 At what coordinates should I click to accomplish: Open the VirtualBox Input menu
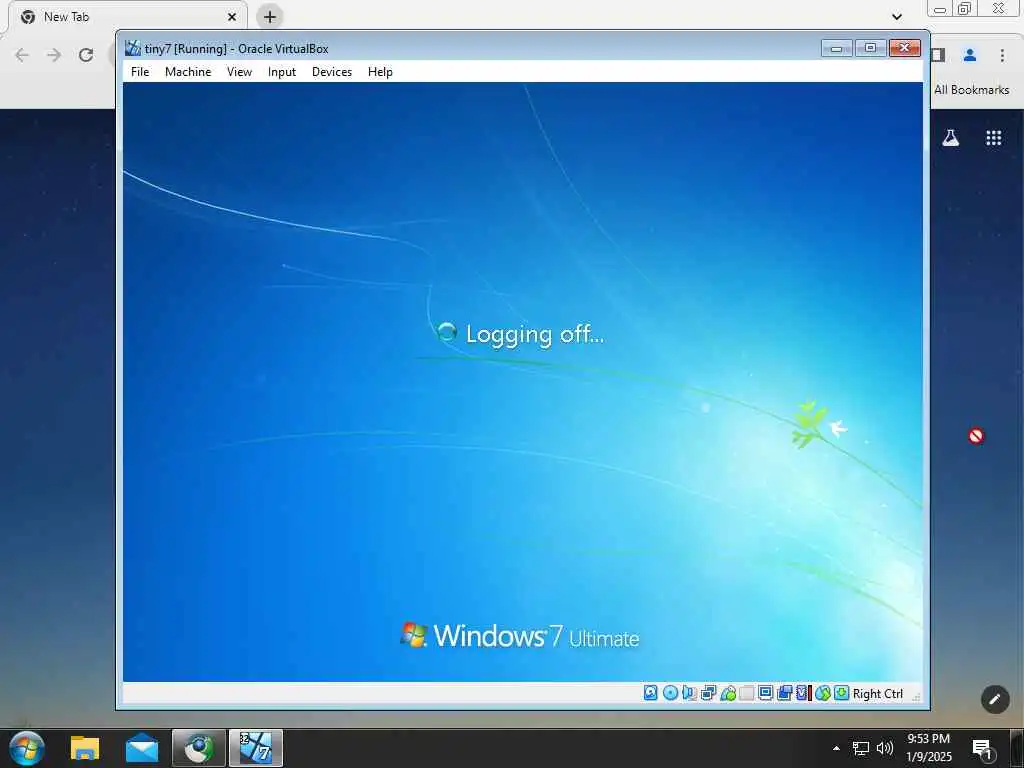tap(281, 72)
